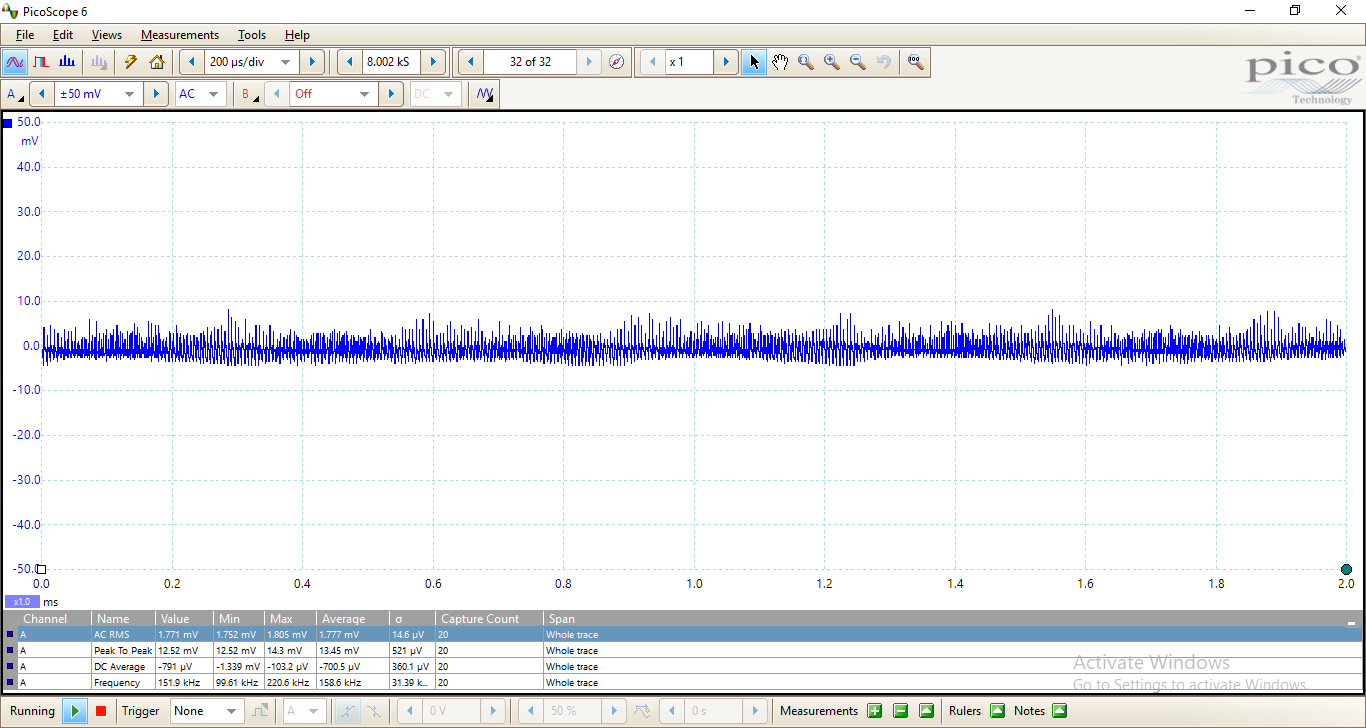Screen dimensions: 1366x728
Task: Select the normal arrow pointer tool
Action: [754, 62]
